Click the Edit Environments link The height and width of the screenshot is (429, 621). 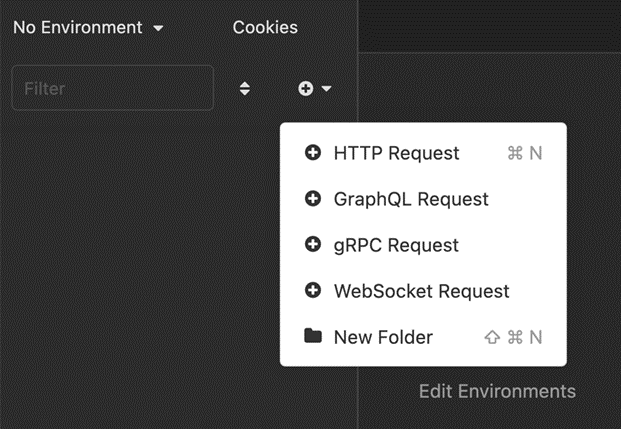point(497,391)
